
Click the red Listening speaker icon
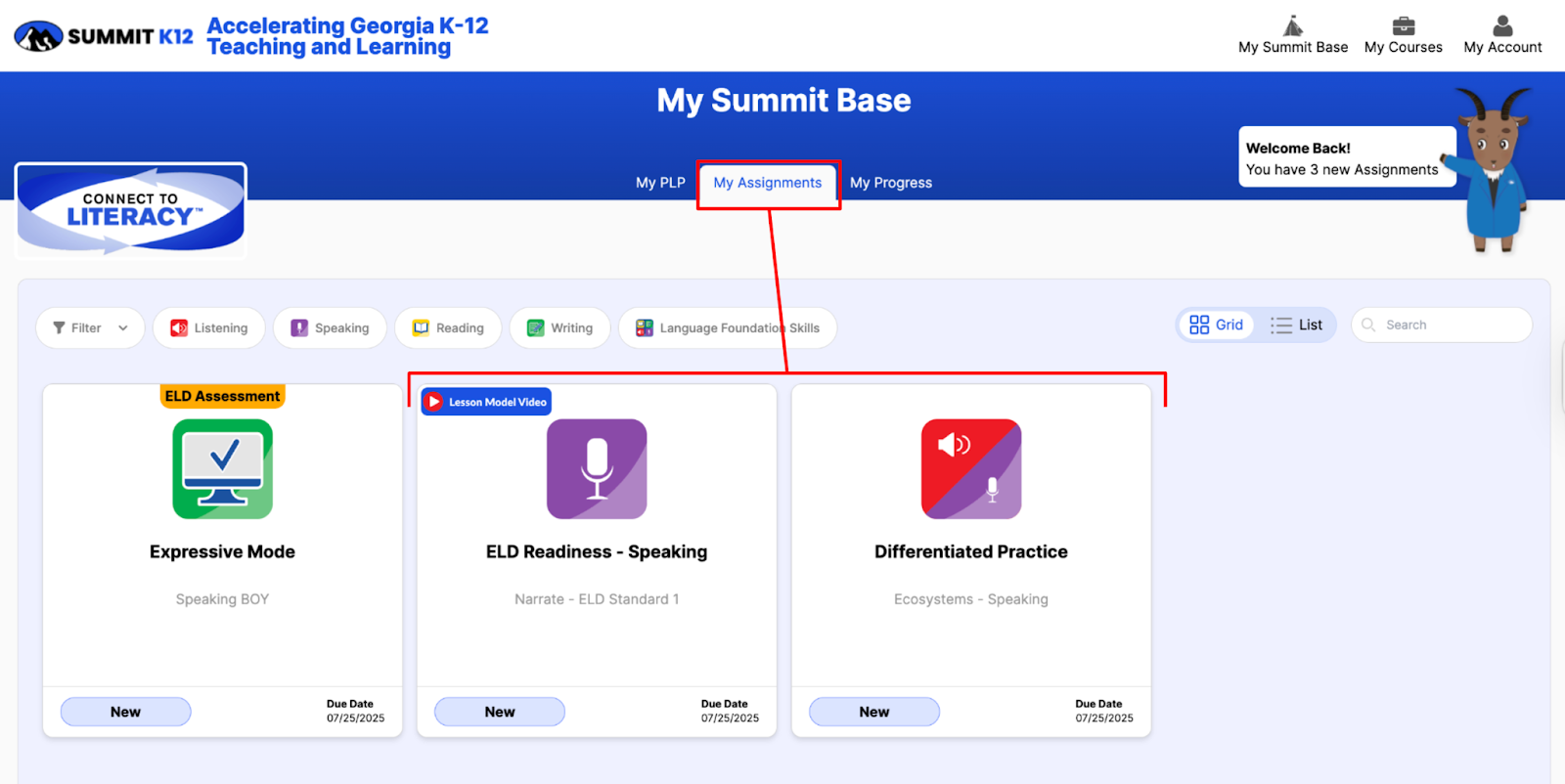[179, 328]
